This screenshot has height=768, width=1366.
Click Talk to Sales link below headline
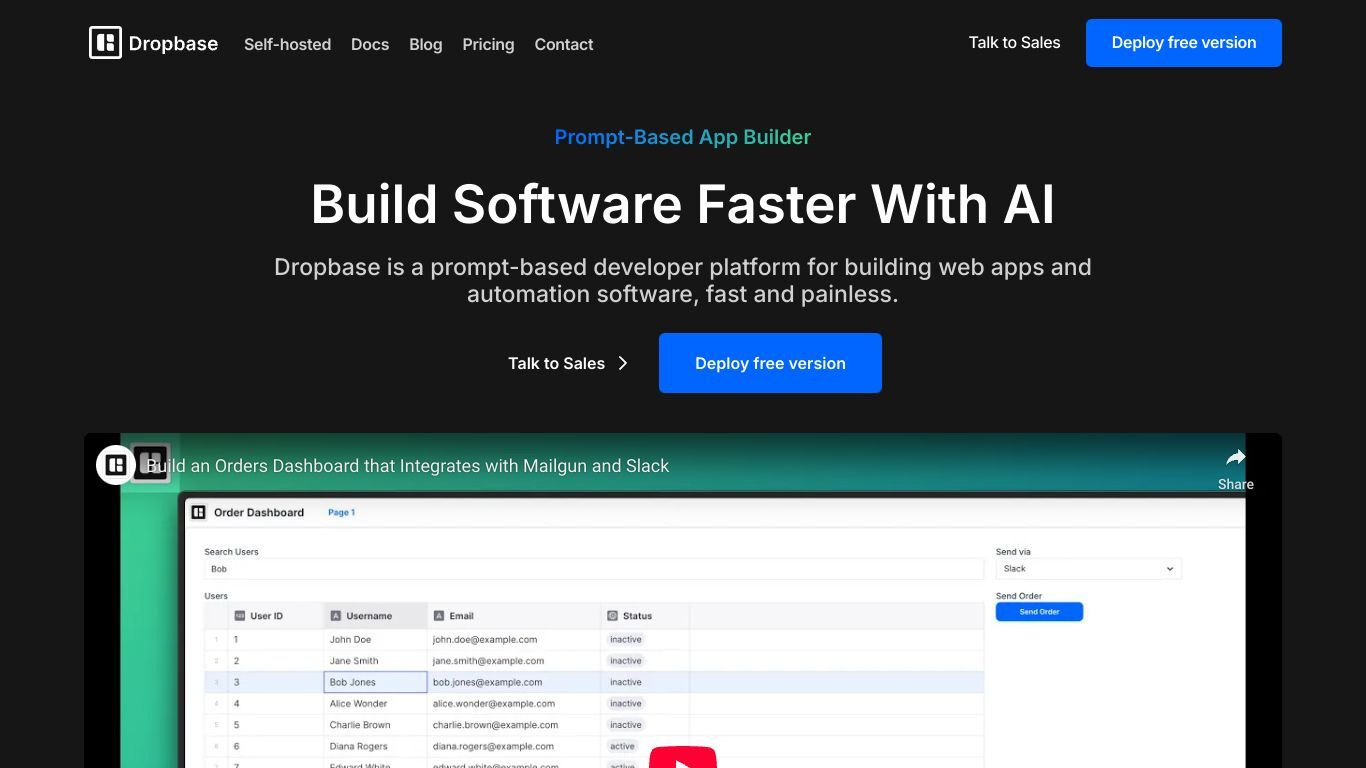(x=556, y=363)
